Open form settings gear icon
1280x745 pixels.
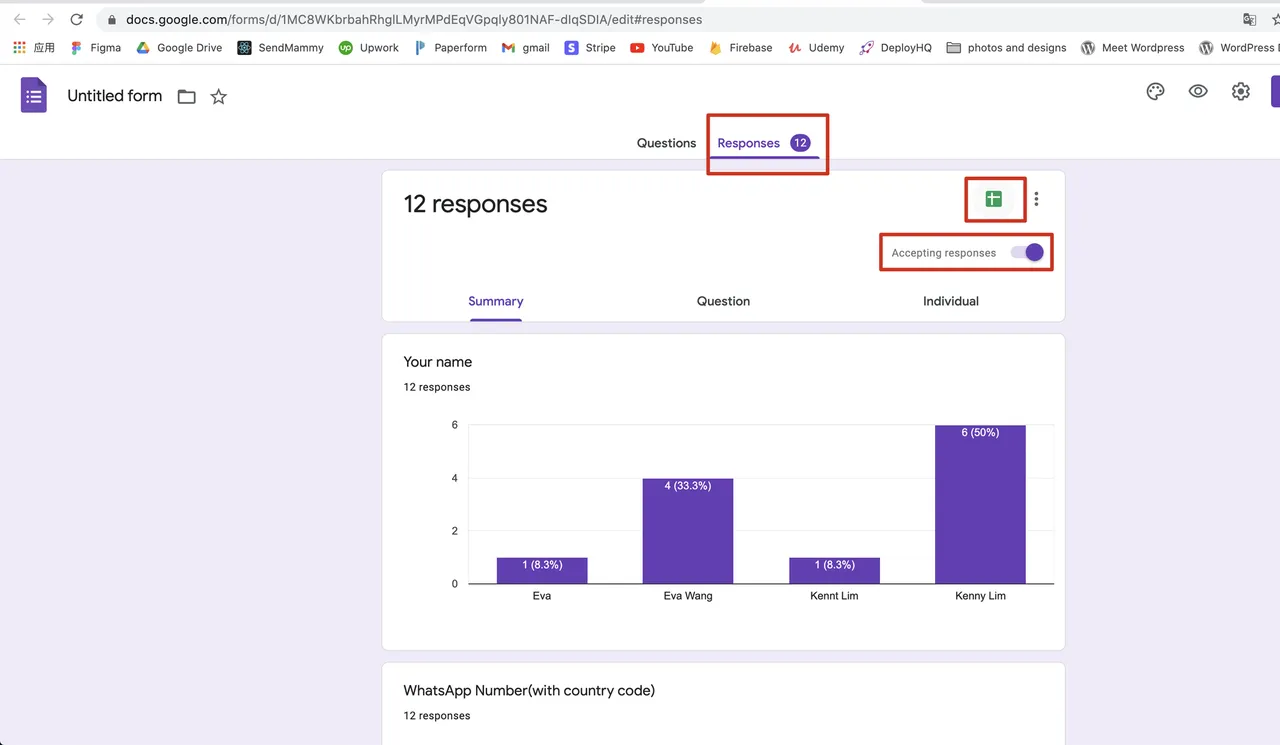(1241, 92)
